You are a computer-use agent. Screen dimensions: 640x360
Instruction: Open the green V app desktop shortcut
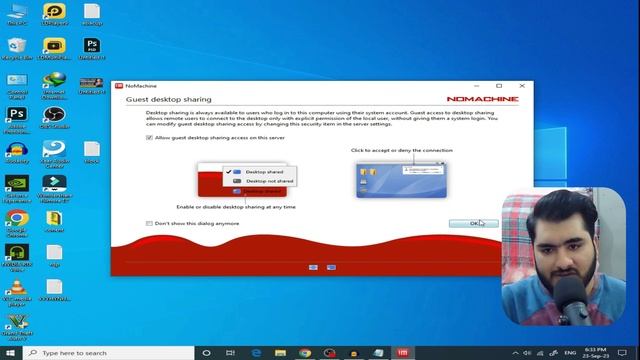[17, 328]
